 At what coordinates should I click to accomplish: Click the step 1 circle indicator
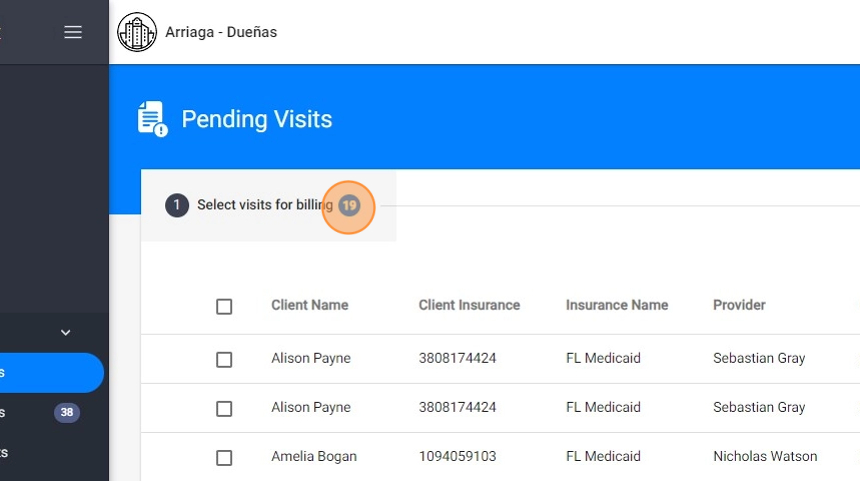177,205
